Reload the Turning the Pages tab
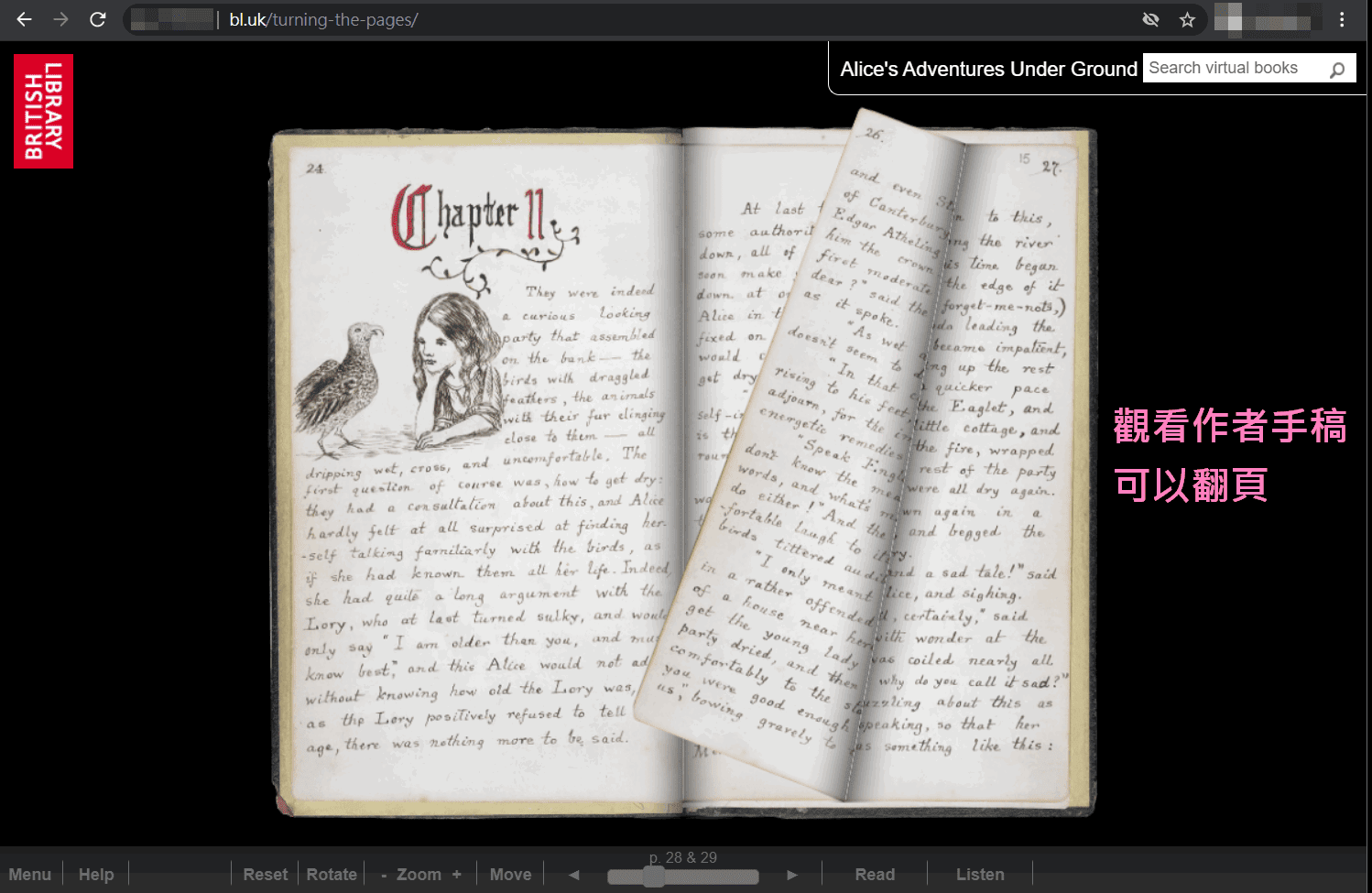1372x893 pixels. pyautogui.click(x=98, y=19)
